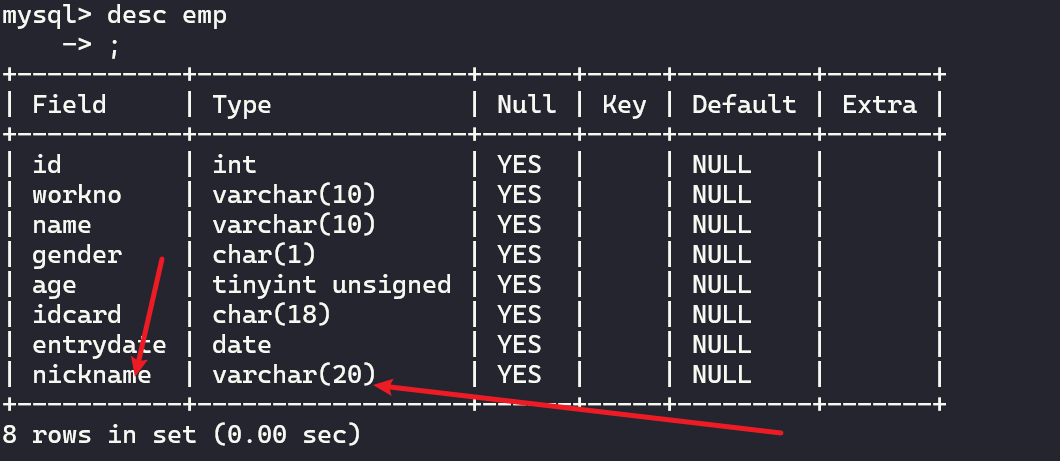Click the 'varchar(20)' type value
The image size is (1060, 461).
[x=294, y=375]
